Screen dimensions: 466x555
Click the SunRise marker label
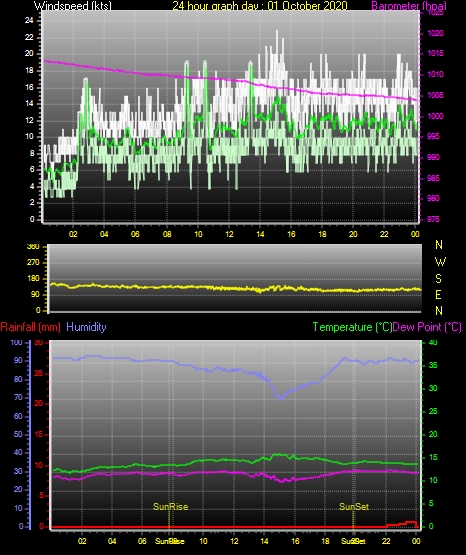click(170, 507)
